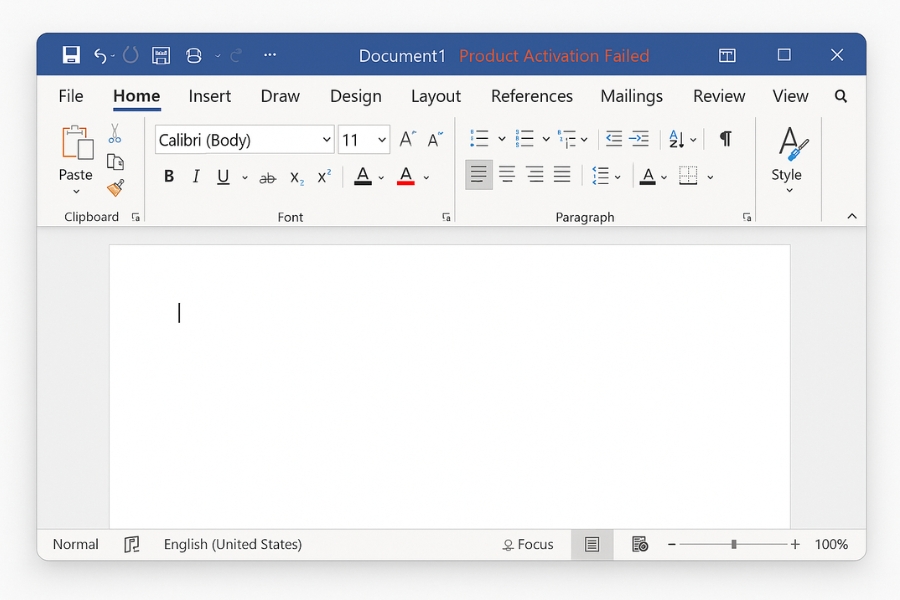900x600 pixels.
Task: Apply the paragraph Shading color
Action: [x=647, y=176]
